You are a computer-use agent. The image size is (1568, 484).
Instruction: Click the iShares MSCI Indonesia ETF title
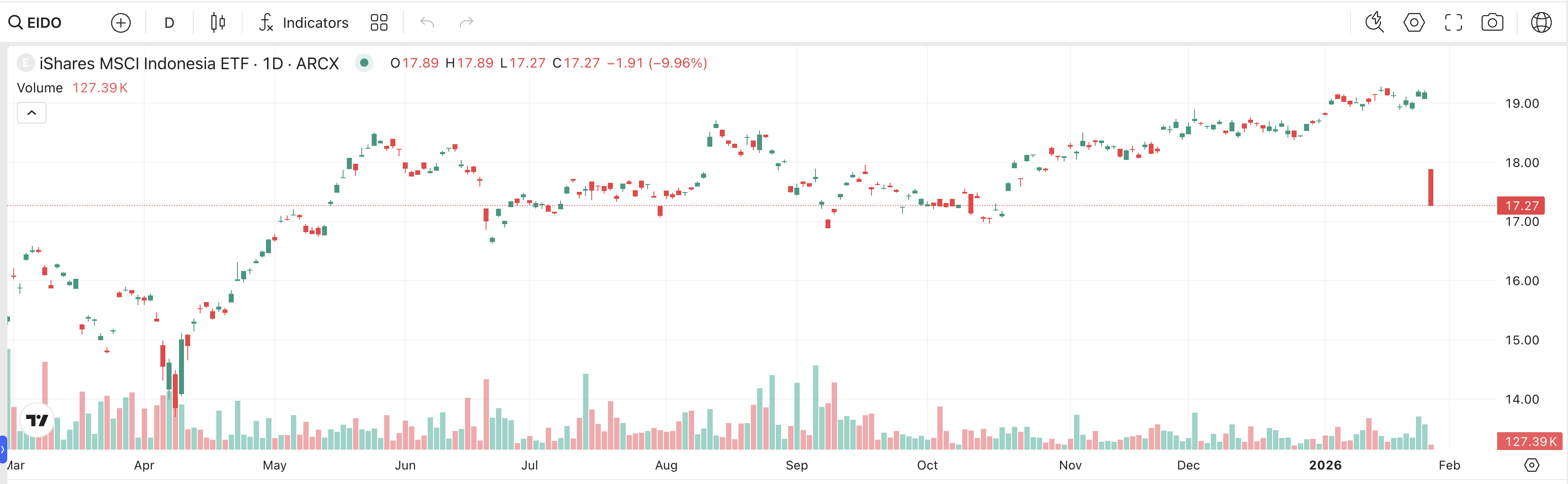(x=189, y=63)
